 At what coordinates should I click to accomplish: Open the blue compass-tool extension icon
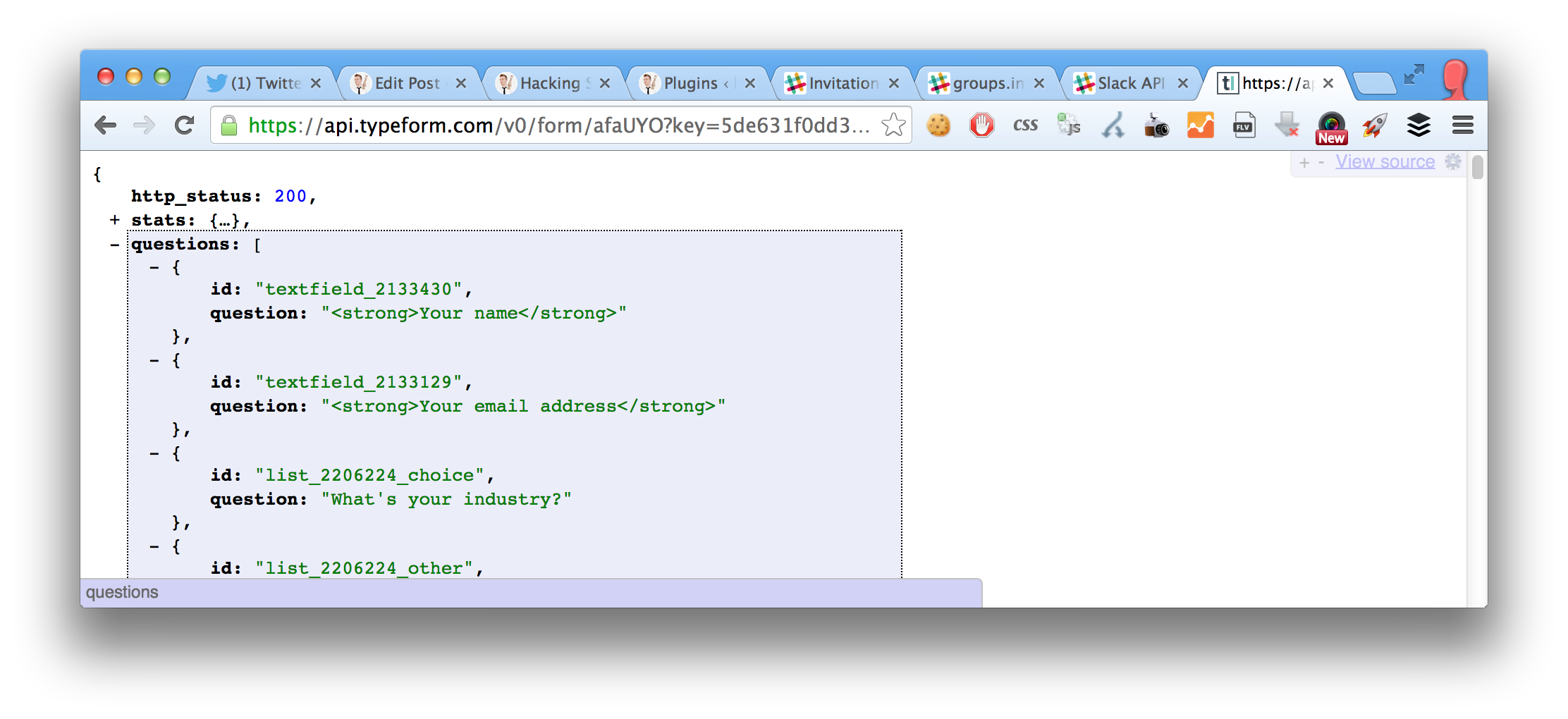click(x=1113, y=125)
